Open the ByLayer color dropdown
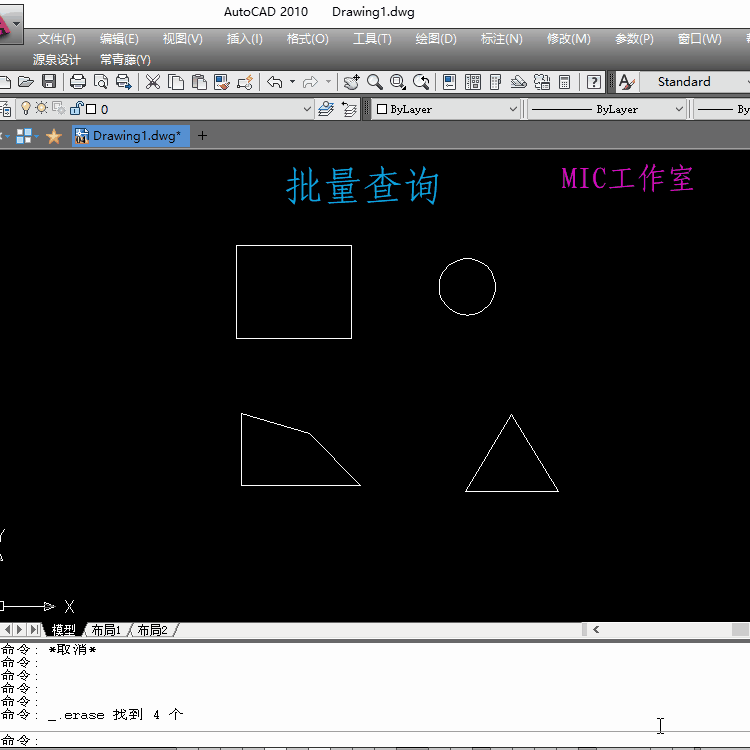Image resolution: width=750 pixels, height=750 pixels. tap(513, 109)
